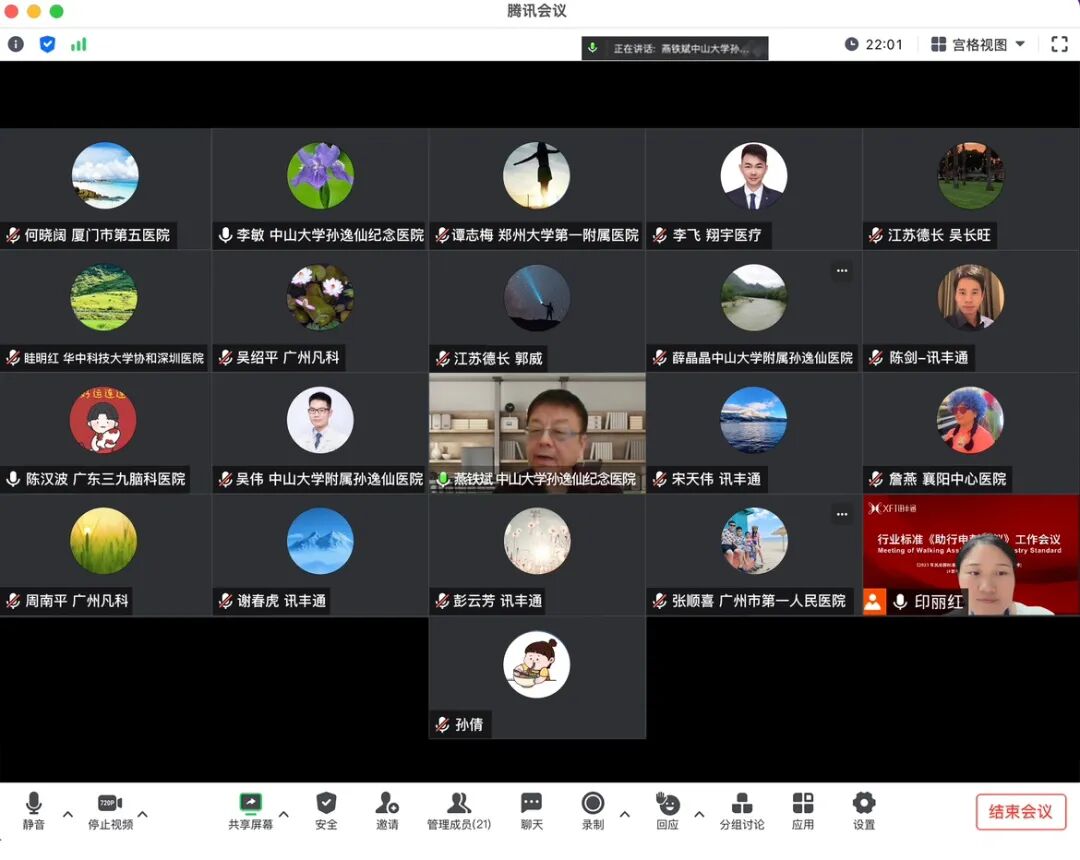The width and height of the screenshot is (1080, 860).
Task: Open the 应用 apps panel
Action: point(802,811)
